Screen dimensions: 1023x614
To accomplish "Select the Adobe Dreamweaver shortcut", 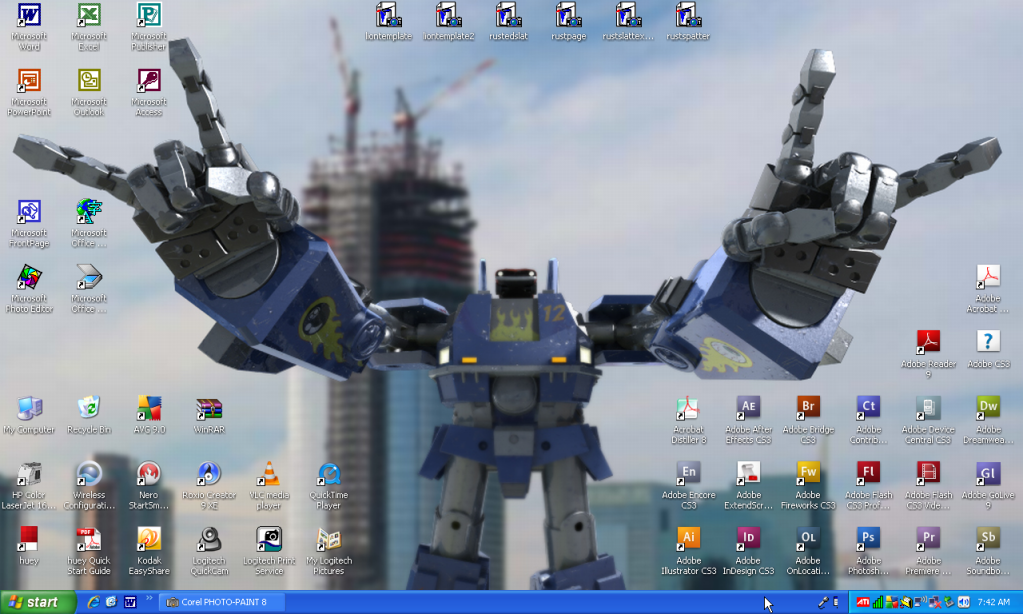I will 988,408.
